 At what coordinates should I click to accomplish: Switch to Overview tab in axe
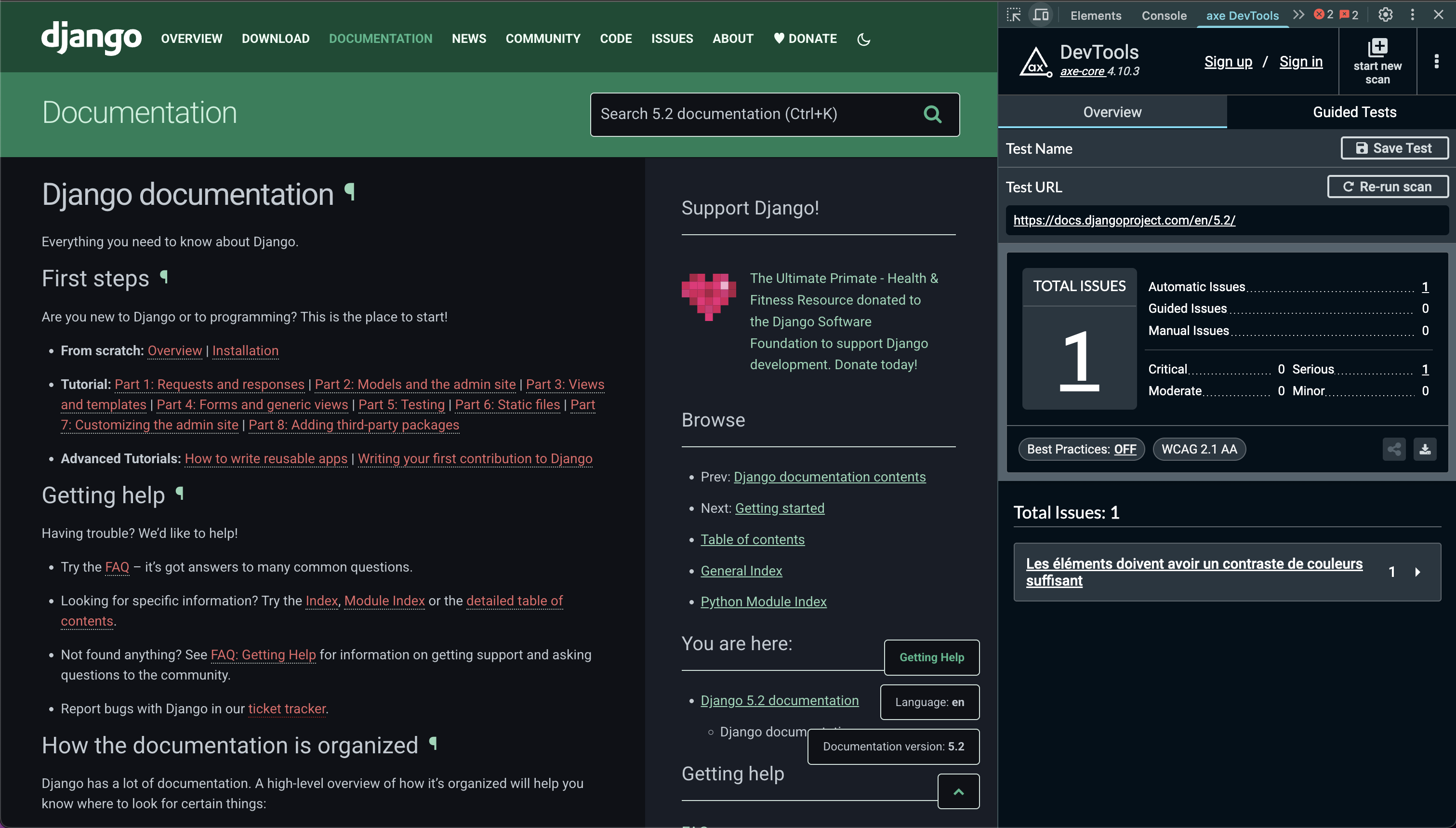pyautogui.click(x=1112, y=112)
